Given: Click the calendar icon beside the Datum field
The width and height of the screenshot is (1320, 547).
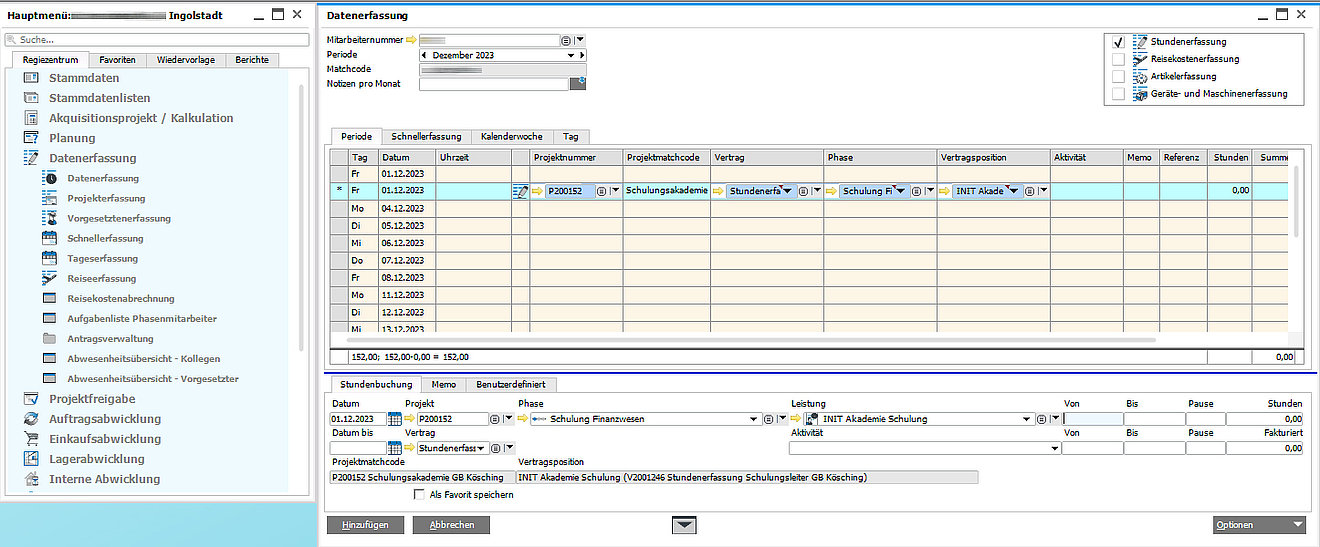Looking at the screenshot, I should click(x=394, y=419).
